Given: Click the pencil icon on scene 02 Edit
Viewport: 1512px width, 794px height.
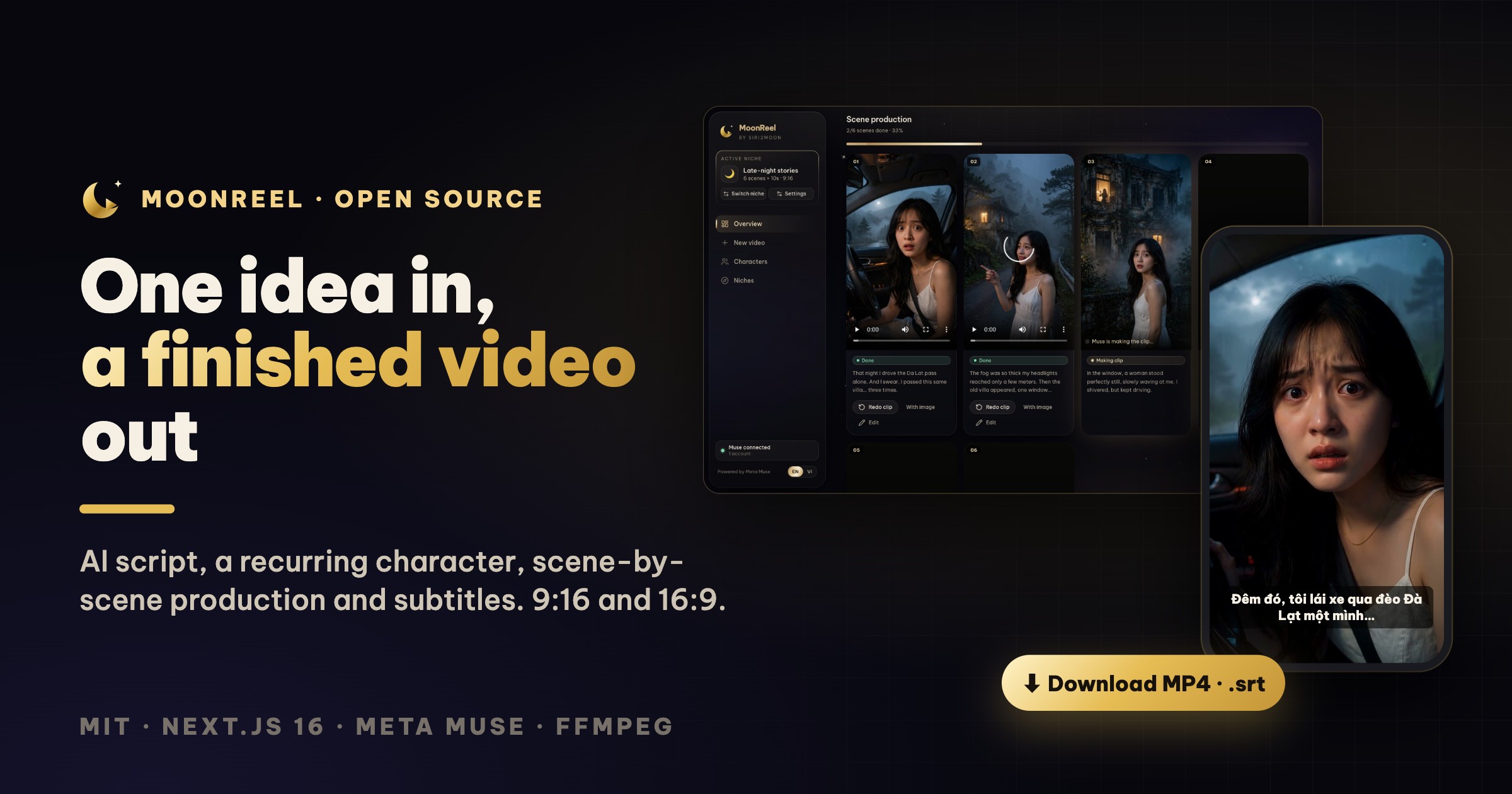Looking at the screenshot, I should point(979,423).
